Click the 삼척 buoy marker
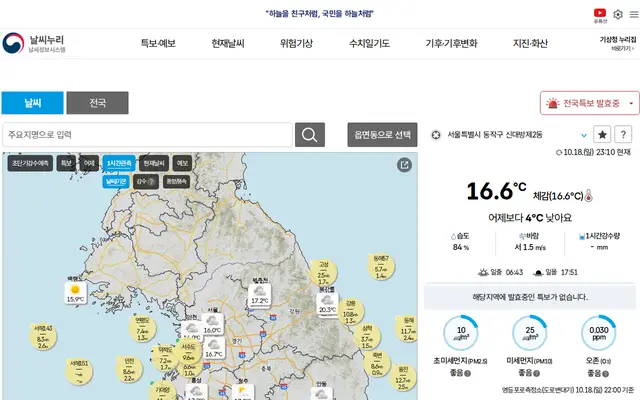This screenshot has width=640, height=400. tap(367, 336)
